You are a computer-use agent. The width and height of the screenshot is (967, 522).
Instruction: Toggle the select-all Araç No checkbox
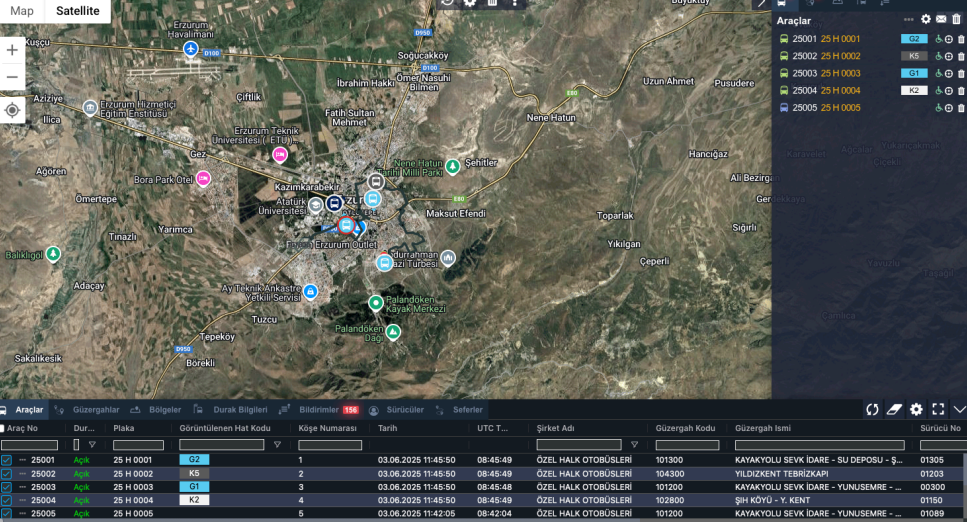[x=3, y=428]
